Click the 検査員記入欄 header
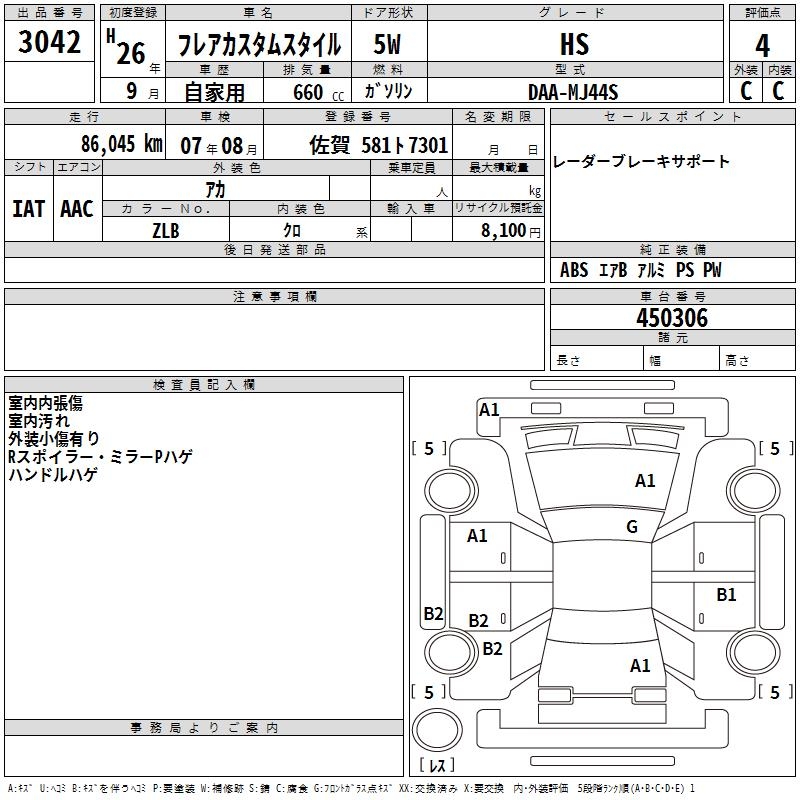Viewport: 800px width, 800px height. tap(204, 385)
